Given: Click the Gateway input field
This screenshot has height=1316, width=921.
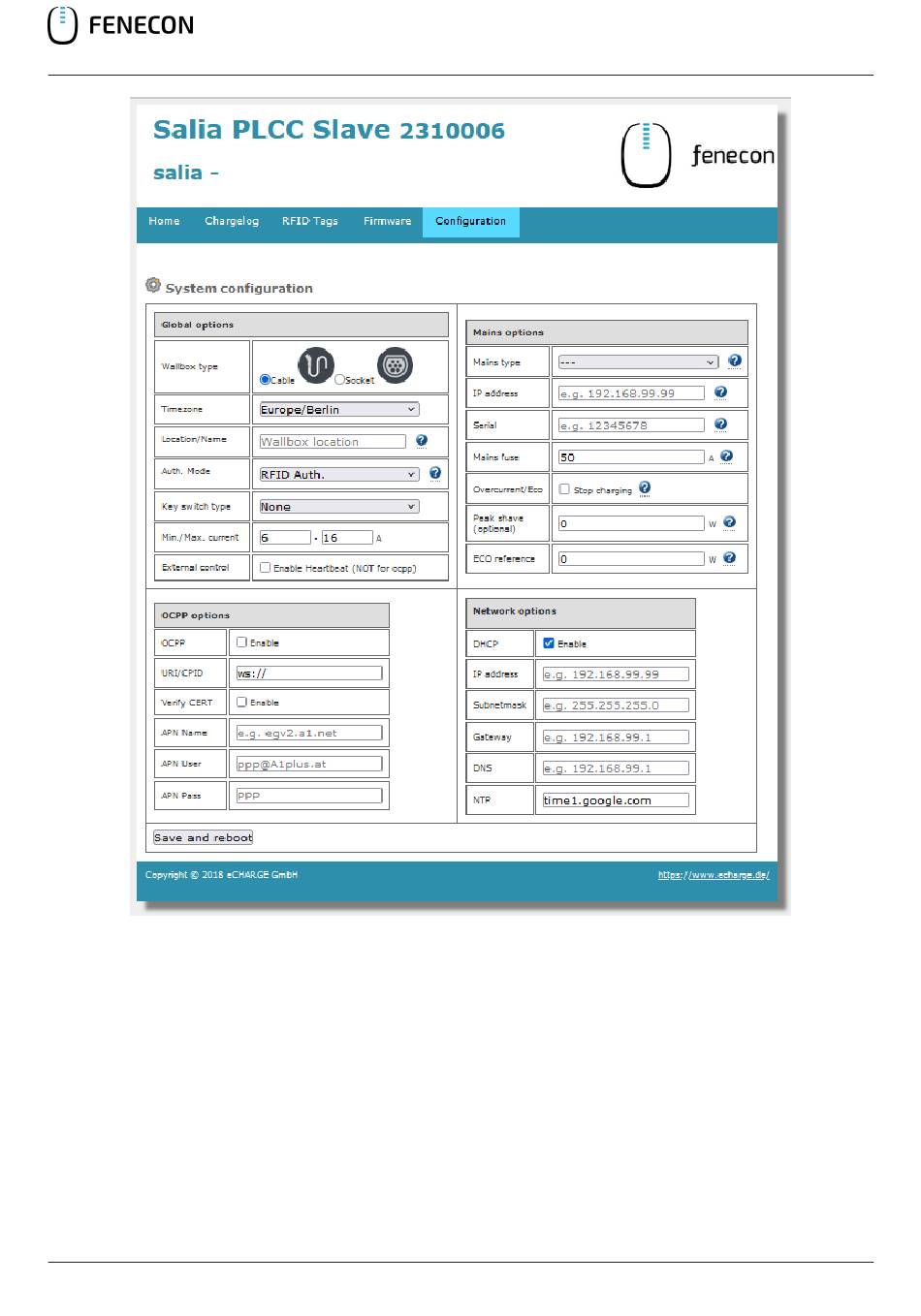Looking at the screenshot, I should click(x=616, y=737).
